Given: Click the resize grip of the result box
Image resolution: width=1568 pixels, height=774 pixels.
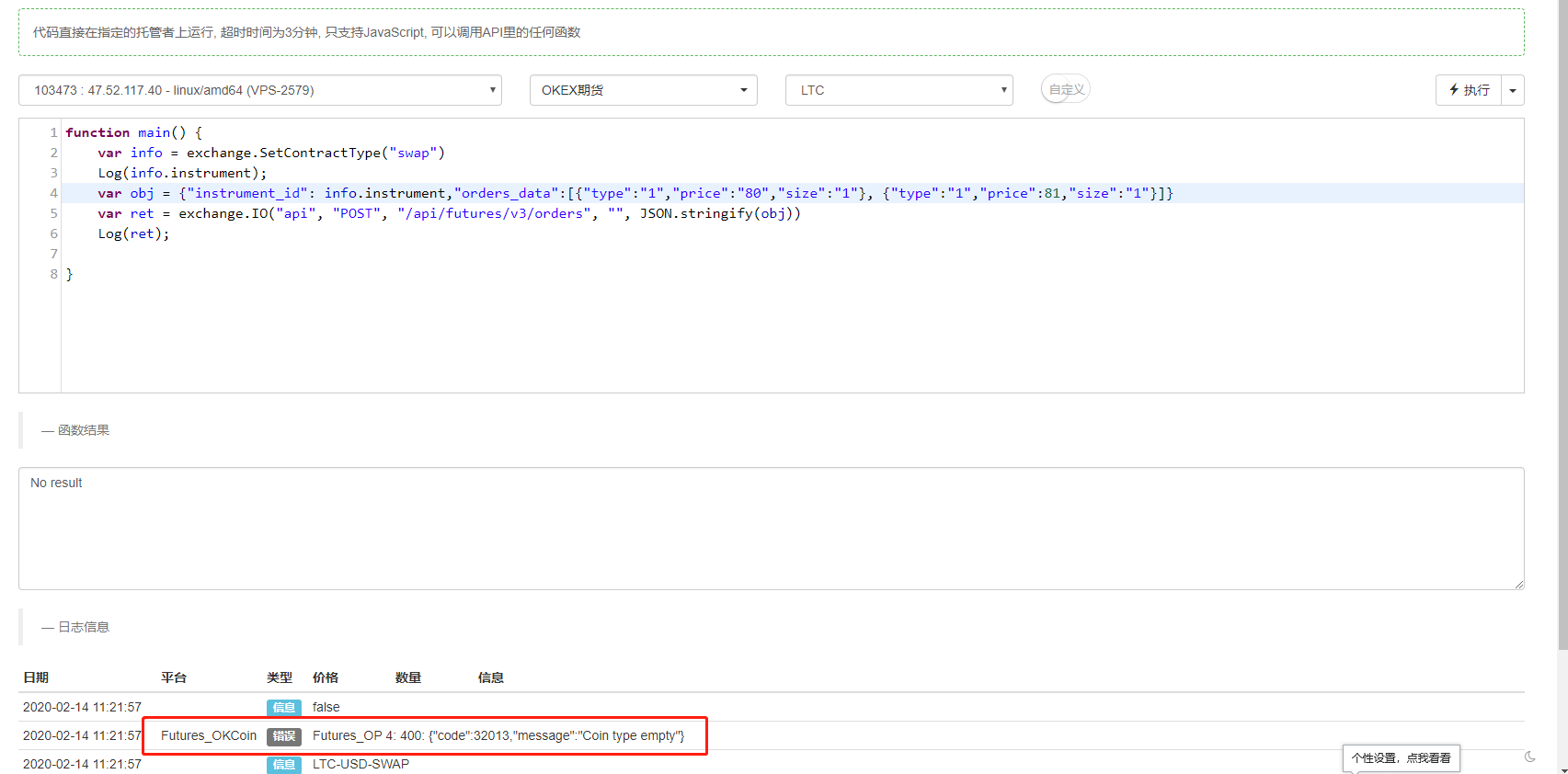Looking at the screenshot, I should click(x=1518, y=584).
